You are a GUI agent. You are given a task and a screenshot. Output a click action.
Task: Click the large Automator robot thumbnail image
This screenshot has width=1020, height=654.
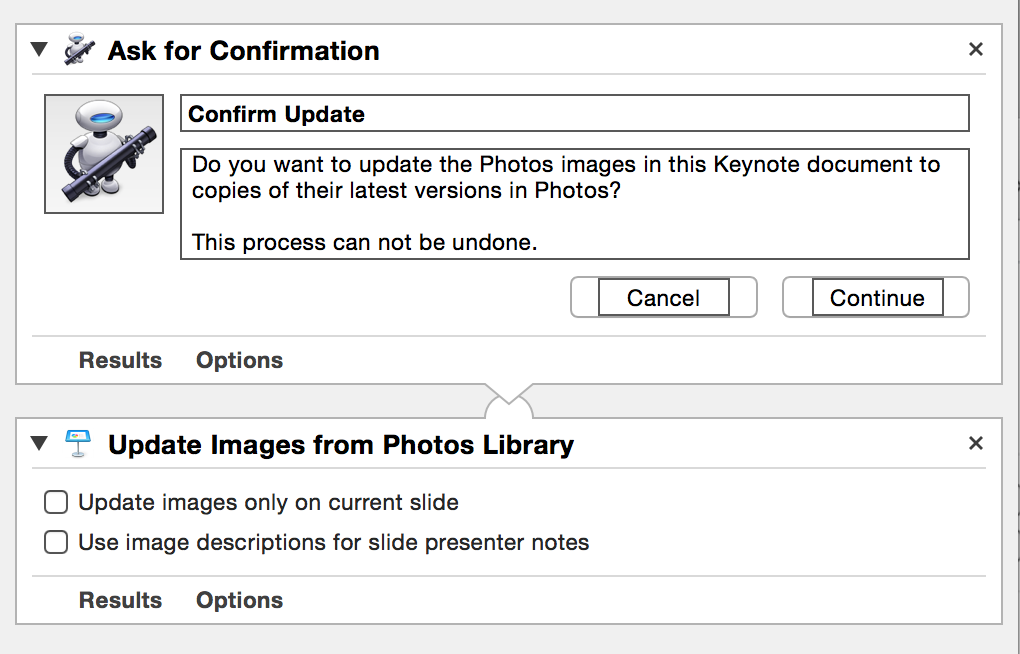104,154
